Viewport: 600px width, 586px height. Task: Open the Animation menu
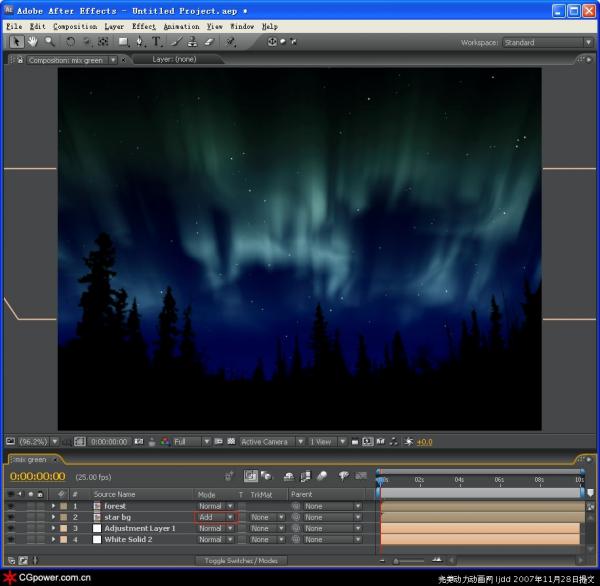click(181, 26)
